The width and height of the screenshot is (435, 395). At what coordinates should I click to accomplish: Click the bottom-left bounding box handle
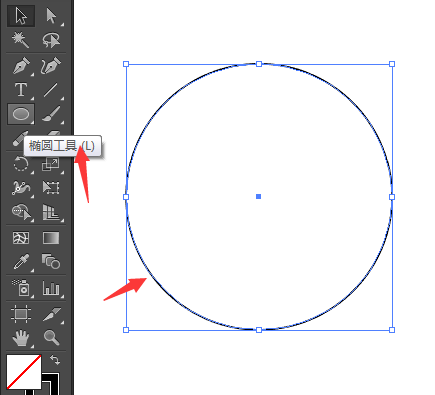click(x=126, y=330)
